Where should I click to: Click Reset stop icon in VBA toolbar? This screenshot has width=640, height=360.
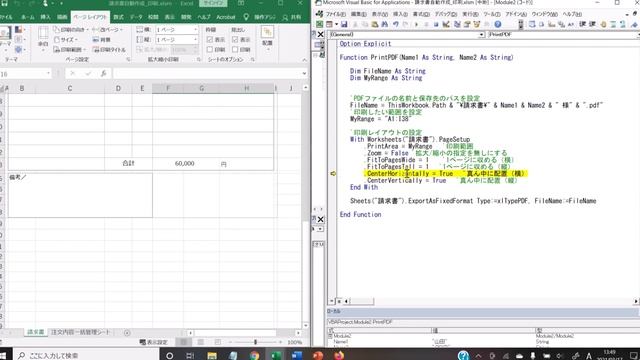pos(436,24)
